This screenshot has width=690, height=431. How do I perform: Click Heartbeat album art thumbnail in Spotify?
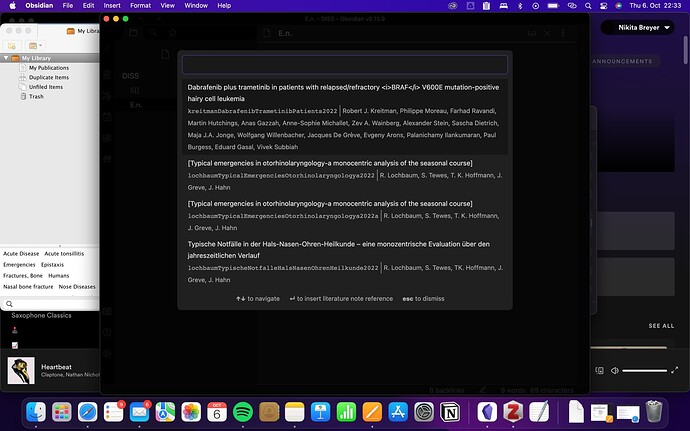coord(21,370)
